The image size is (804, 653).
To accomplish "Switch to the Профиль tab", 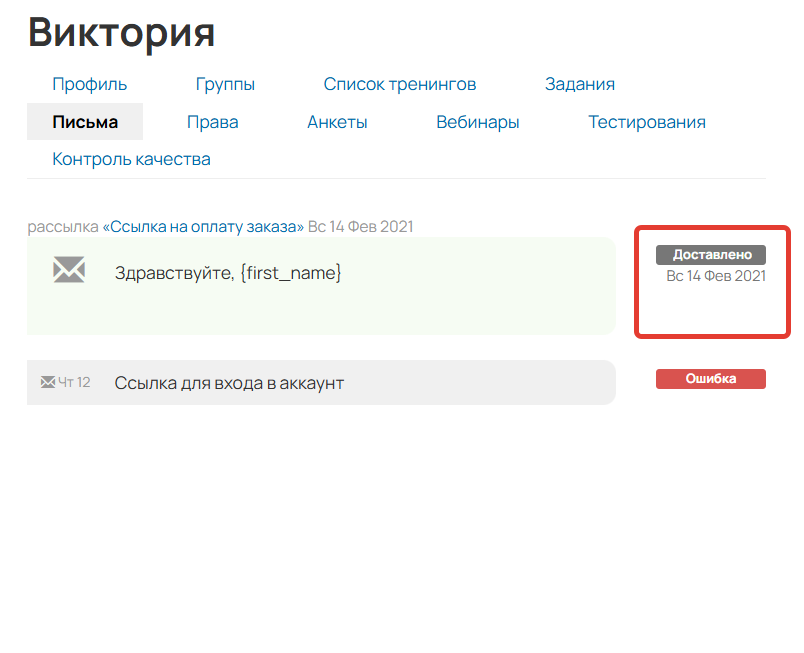I will (88, 84).
